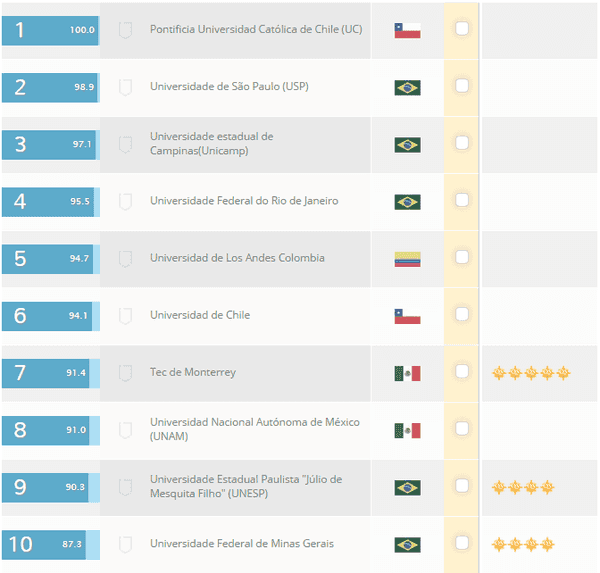Click the Brazil flag in the UNESP row
600x573 pixels.
click(408, 488)
